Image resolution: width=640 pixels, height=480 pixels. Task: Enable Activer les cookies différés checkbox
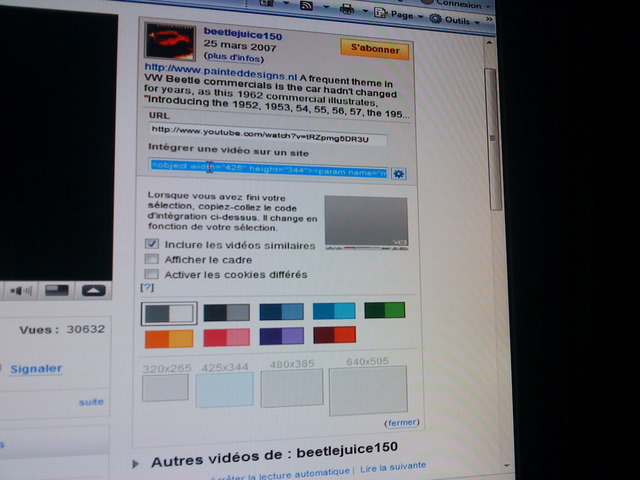[x=152, y=273]
